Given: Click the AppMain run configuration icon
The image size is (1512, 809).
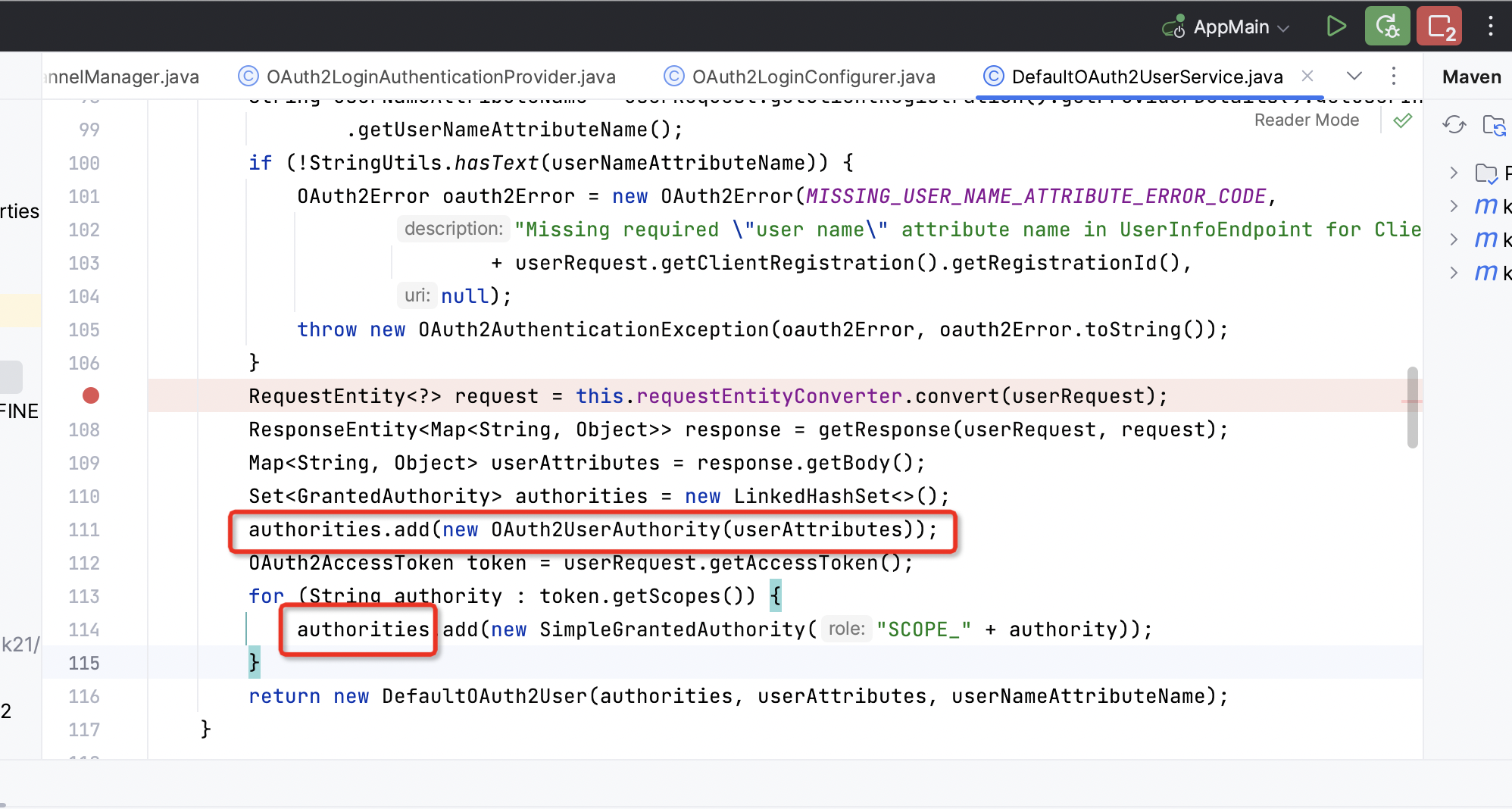Looking at the screenshot, I should coord(1173,27).
